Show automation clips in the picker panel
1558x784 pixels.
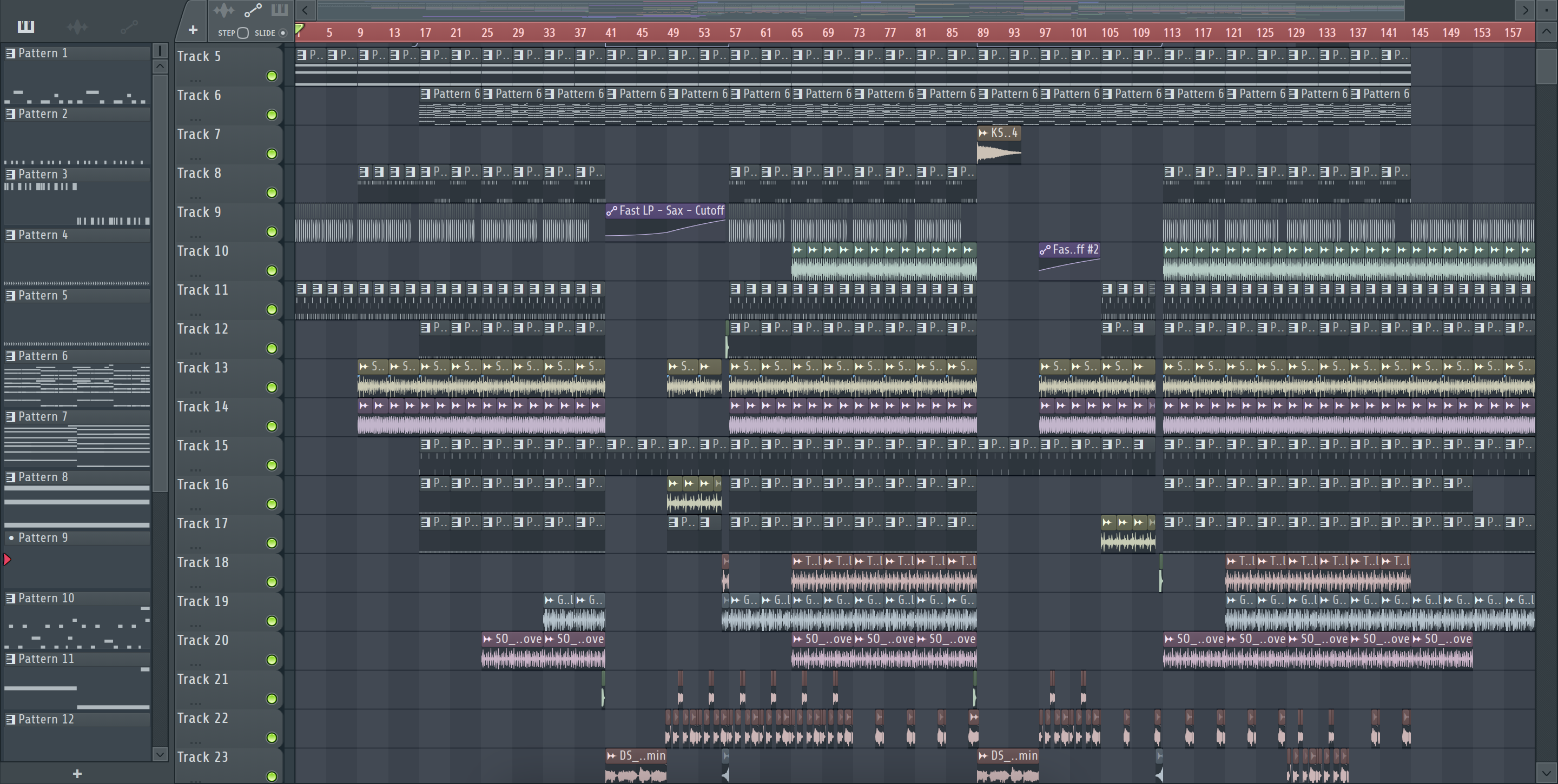click(128, 26)
